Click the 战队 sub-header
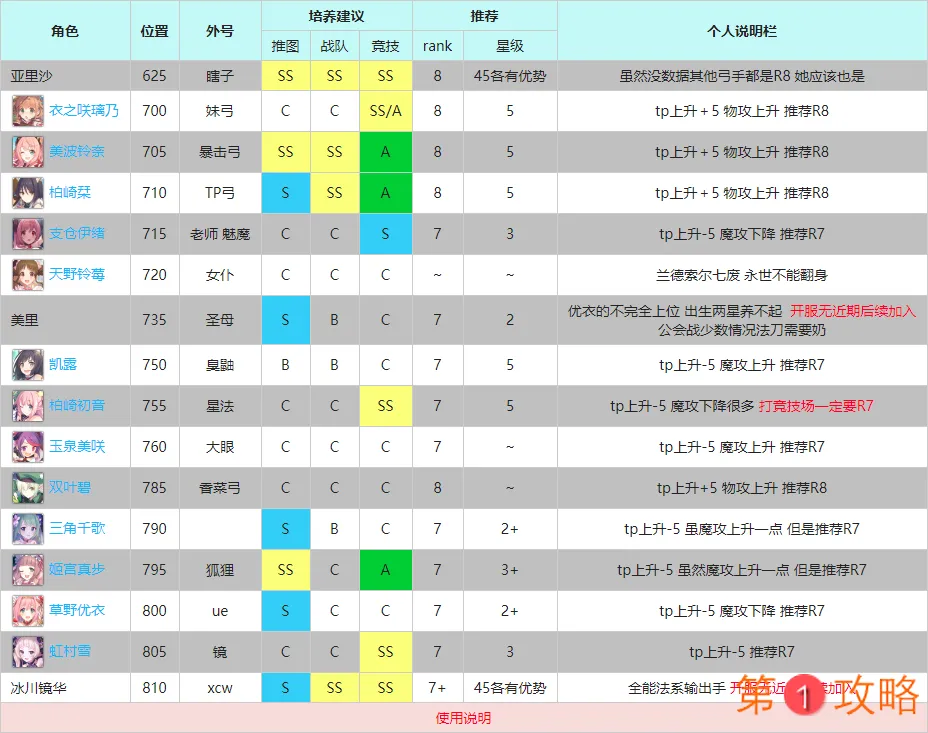Screen dimensions: 928x733 (x=334, y=46)
